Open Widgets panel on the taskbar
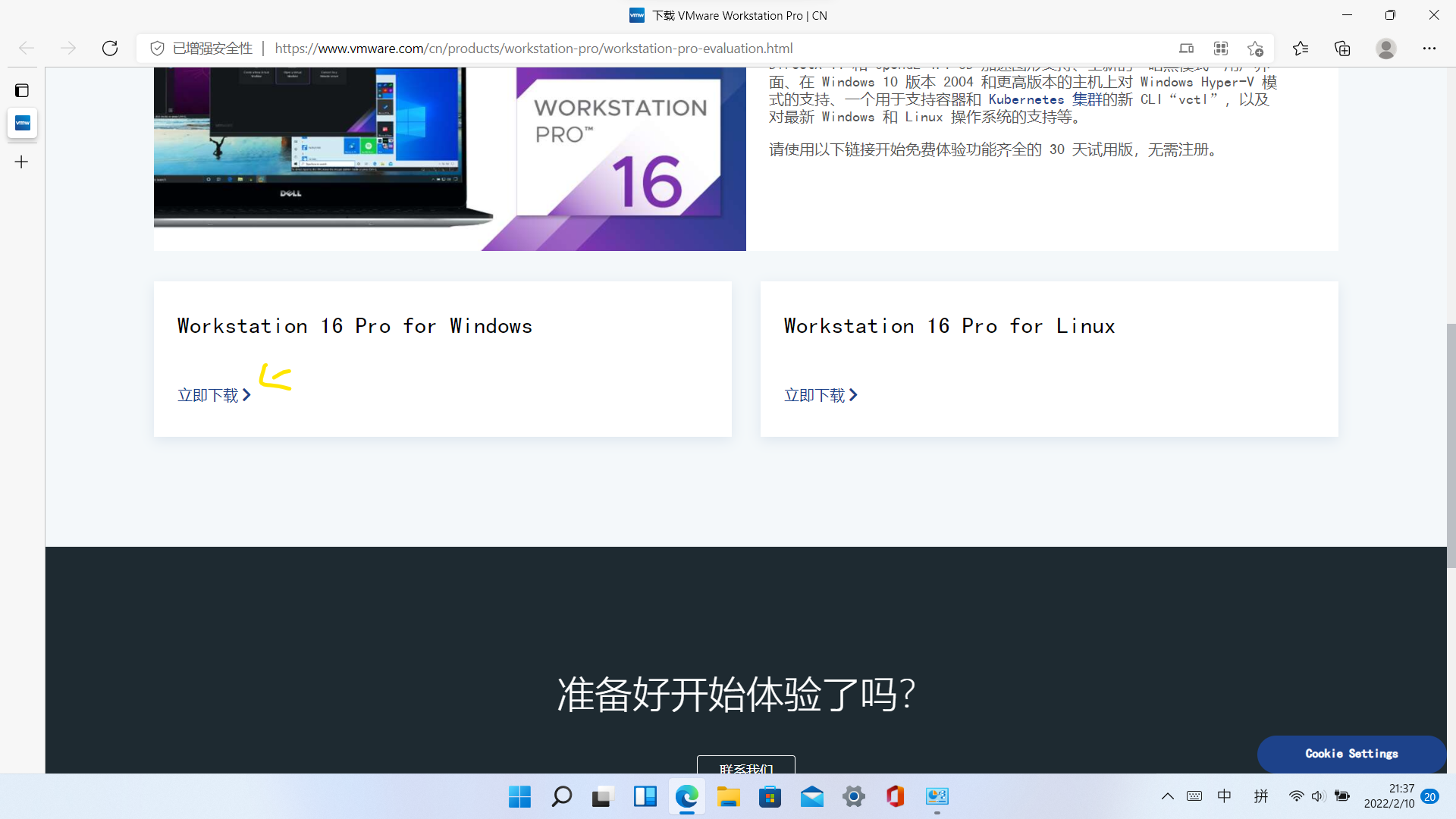 point(645,796)
